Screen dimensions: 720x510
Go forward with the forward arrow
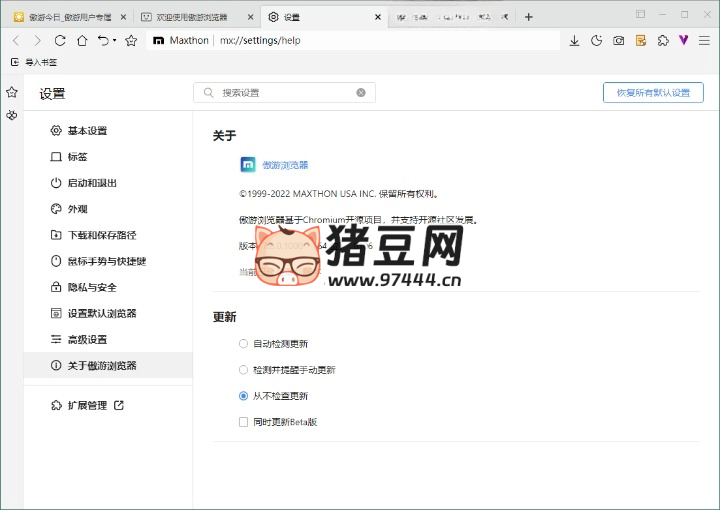(38, 40)
